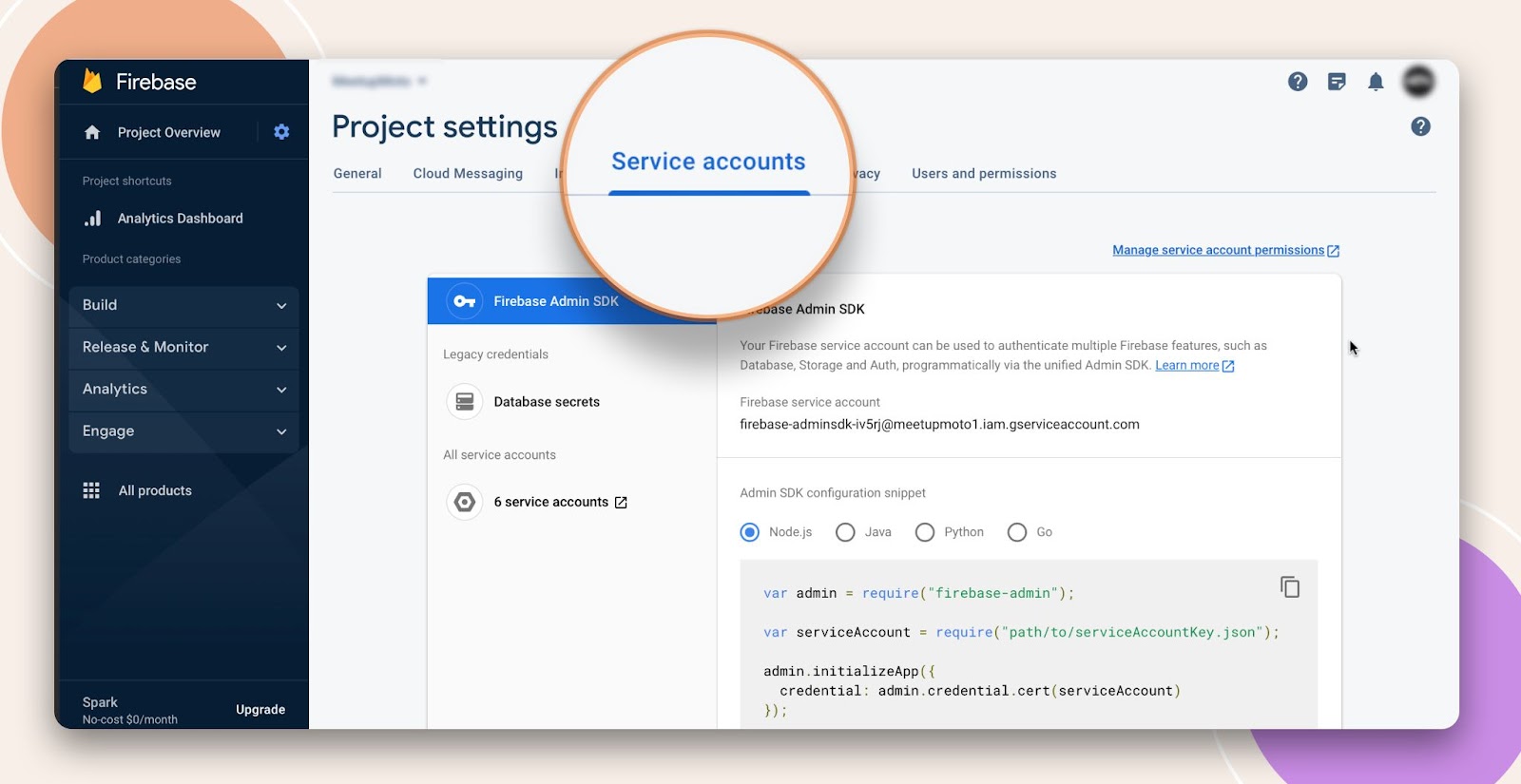
Task: Select the Go radio button
Action: tap(1017, 532)
